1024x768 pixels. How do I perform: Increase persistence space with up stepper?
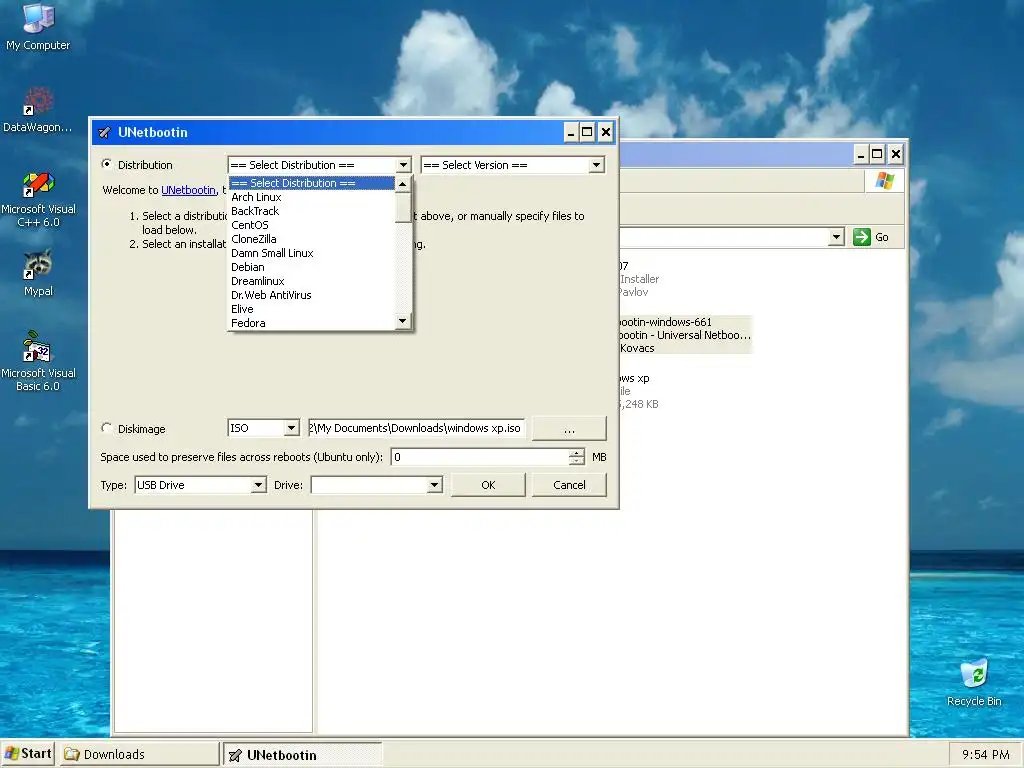pyautogui.click(x=577, y=452)
